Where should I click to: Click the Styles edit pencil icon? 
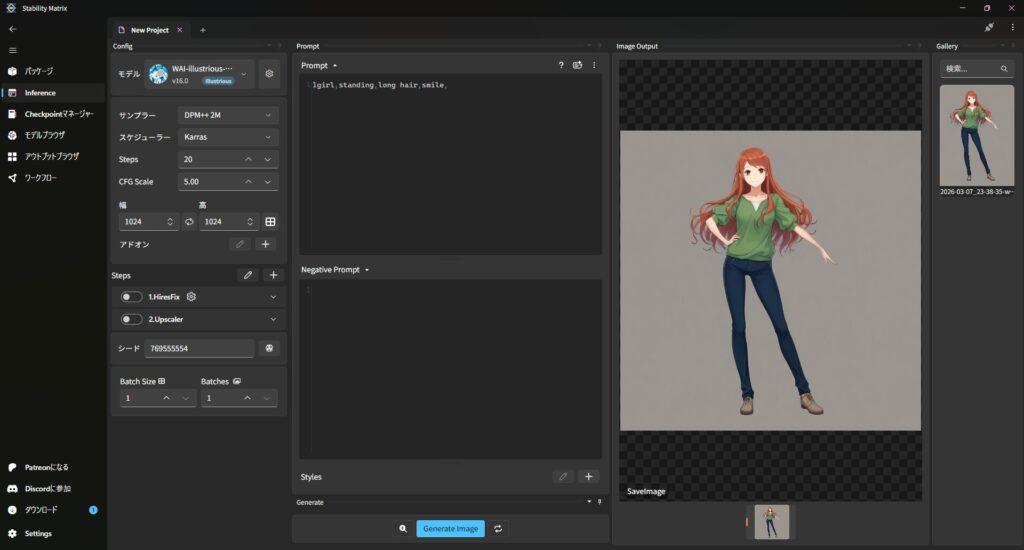tap(563, 477)
